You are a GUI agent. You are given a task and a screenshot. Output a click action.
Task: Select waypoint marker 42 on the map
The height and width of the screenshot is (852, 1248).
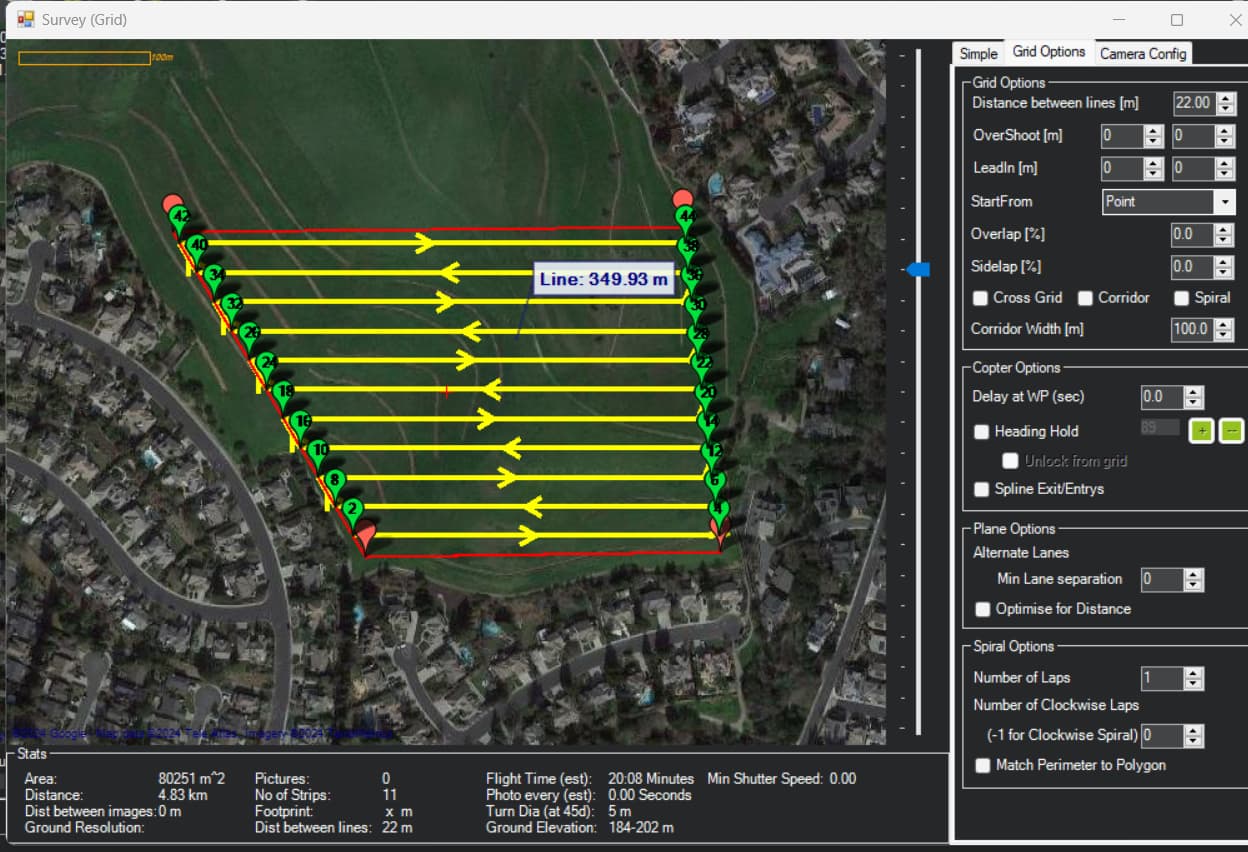(182, 215)
